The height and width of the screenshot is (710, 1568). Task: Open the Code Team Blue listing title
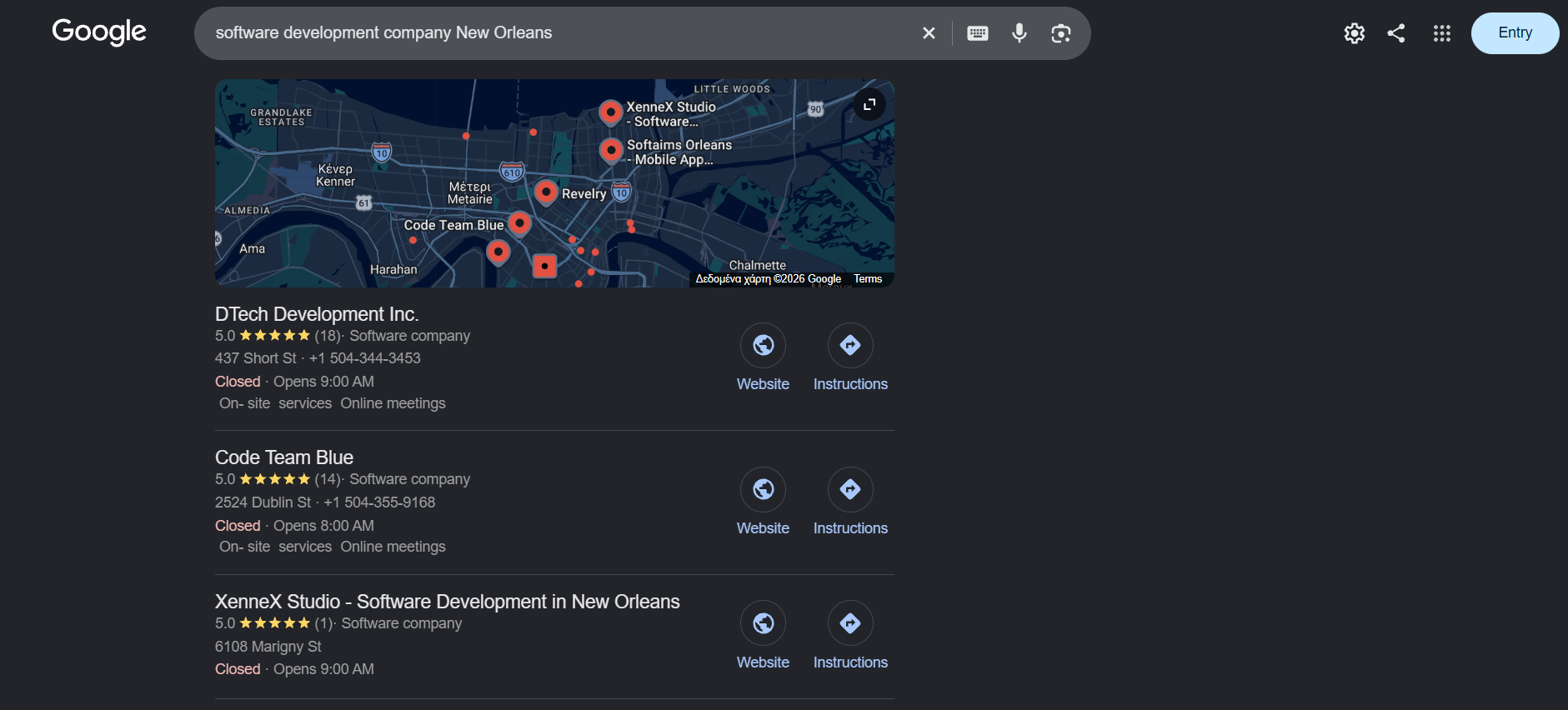[284, 457]
